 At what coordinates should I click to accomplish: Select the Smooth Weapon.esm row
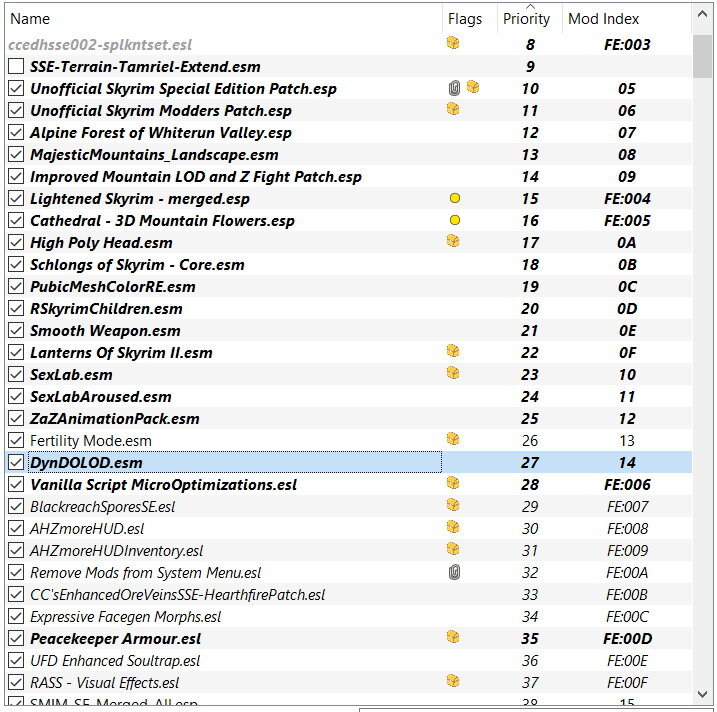tap(349, 331)
